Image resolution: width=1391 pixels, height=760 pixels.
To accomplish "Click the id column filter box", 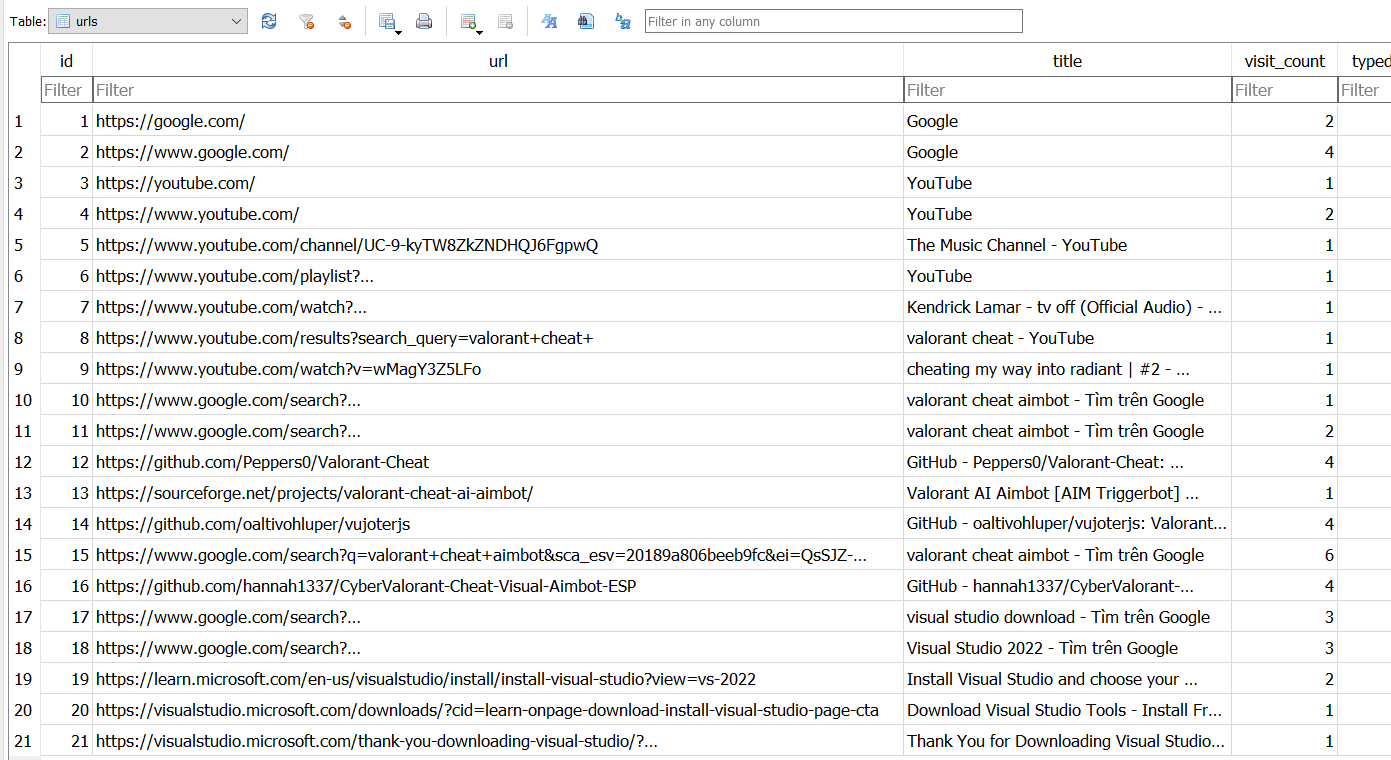I will (x=66, y=90).
